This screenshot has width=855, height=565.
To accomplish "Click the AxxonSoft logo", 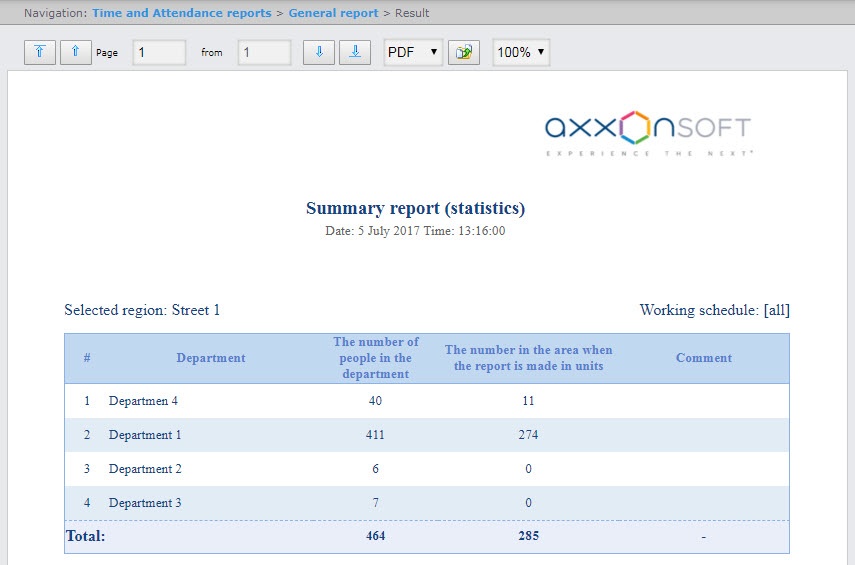I will 648,133.
